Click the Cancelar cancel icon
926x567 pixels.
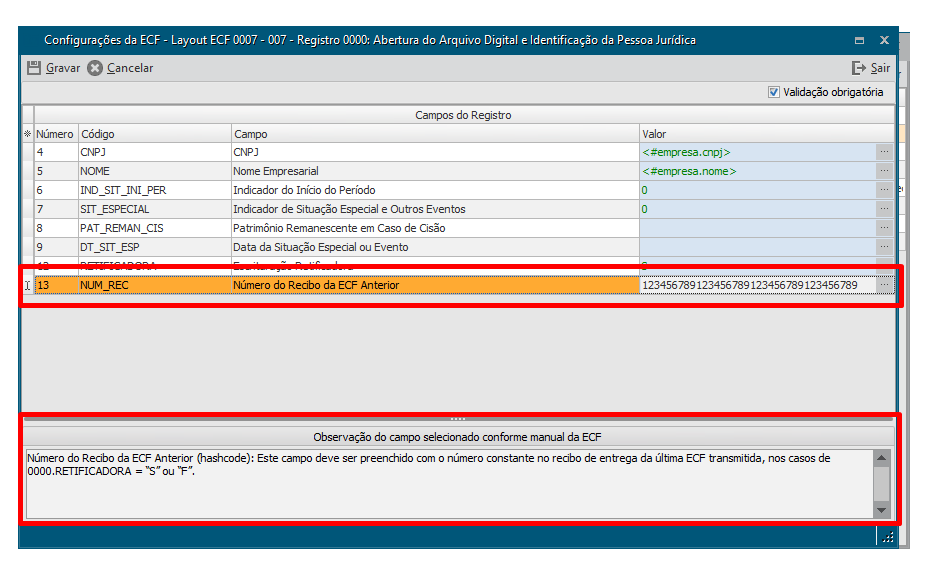[95, 68]
